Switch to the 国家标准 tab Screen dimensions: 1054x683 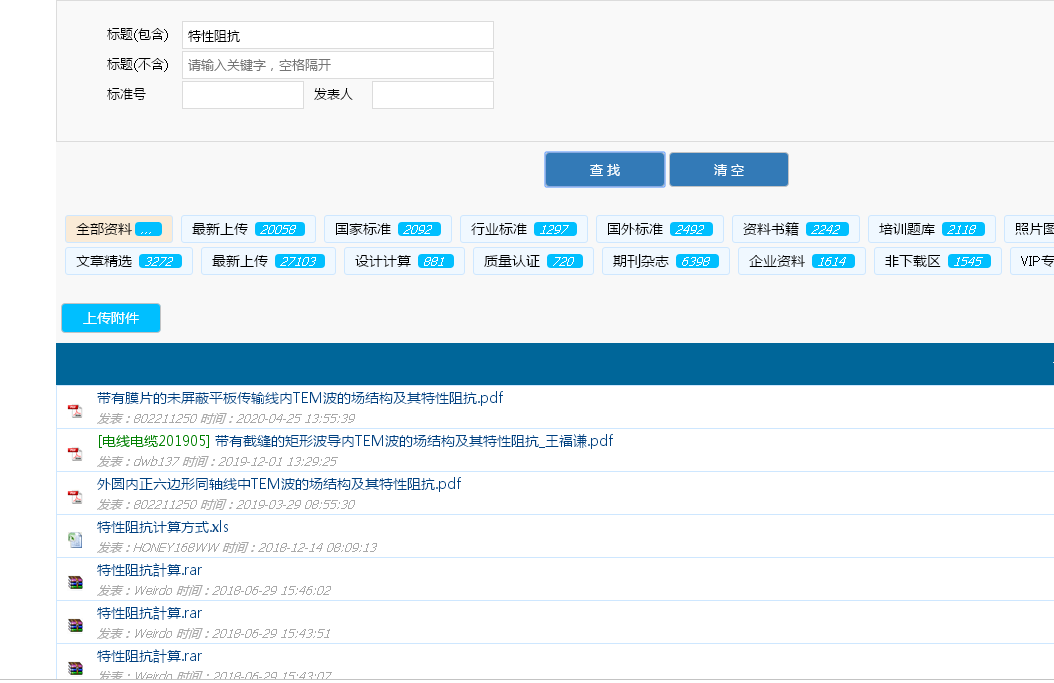[x=387, y=229]
